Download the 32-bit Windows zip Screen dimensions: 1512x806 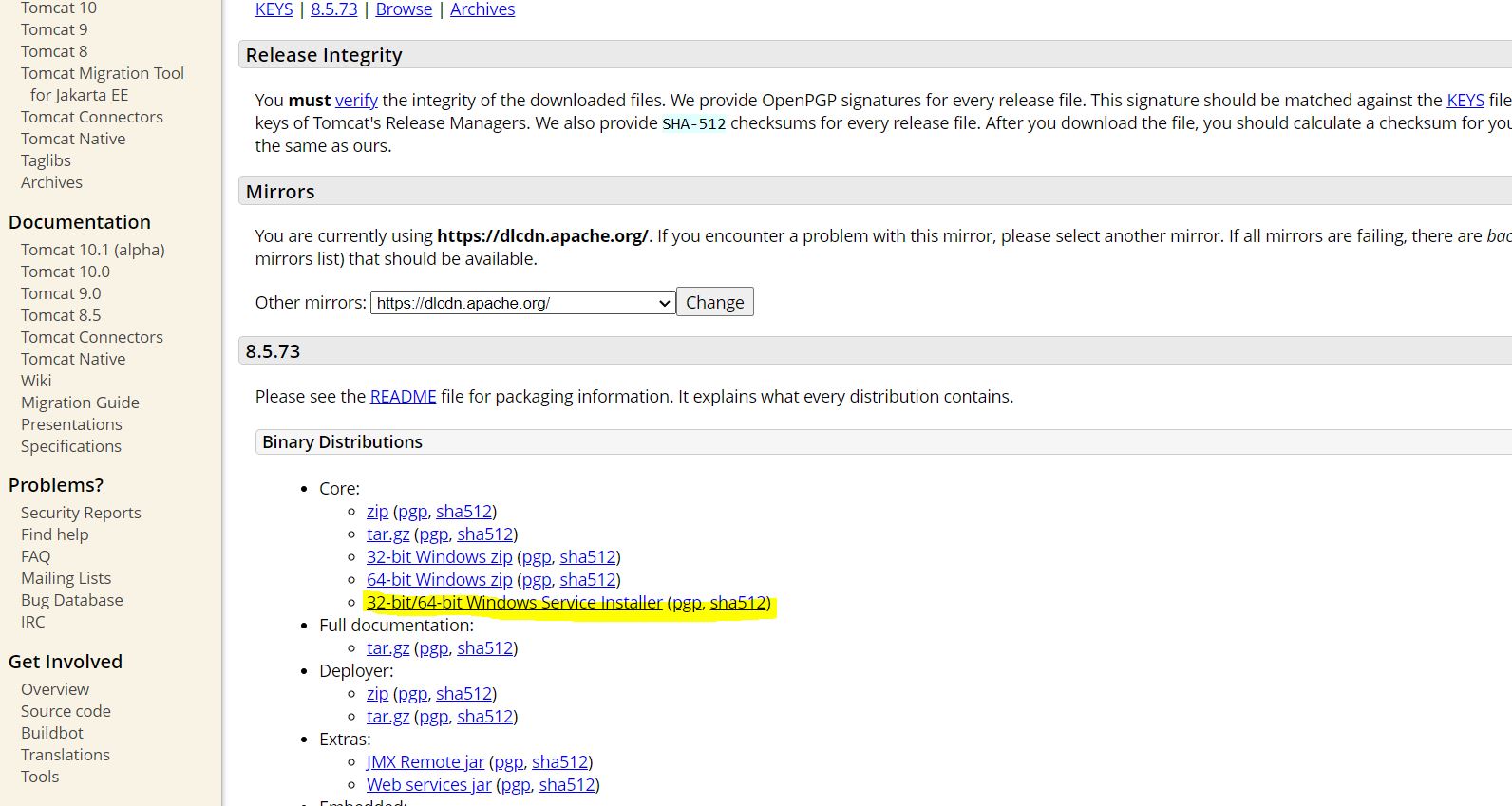coord(440,556)
